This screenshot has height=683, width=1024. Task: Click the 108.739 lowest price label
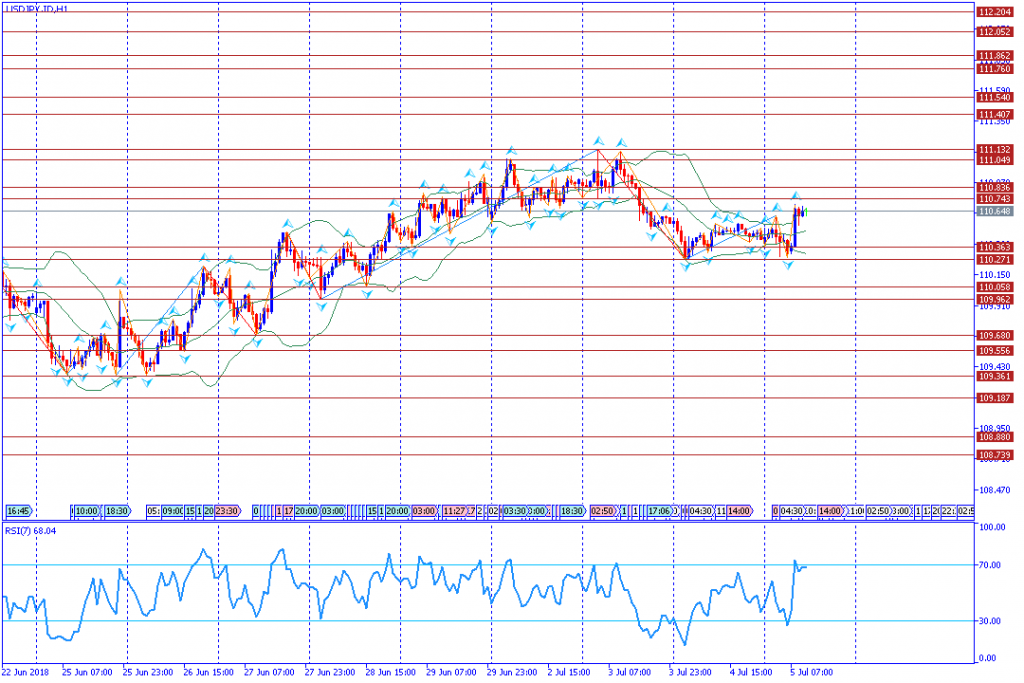[993, 455]
